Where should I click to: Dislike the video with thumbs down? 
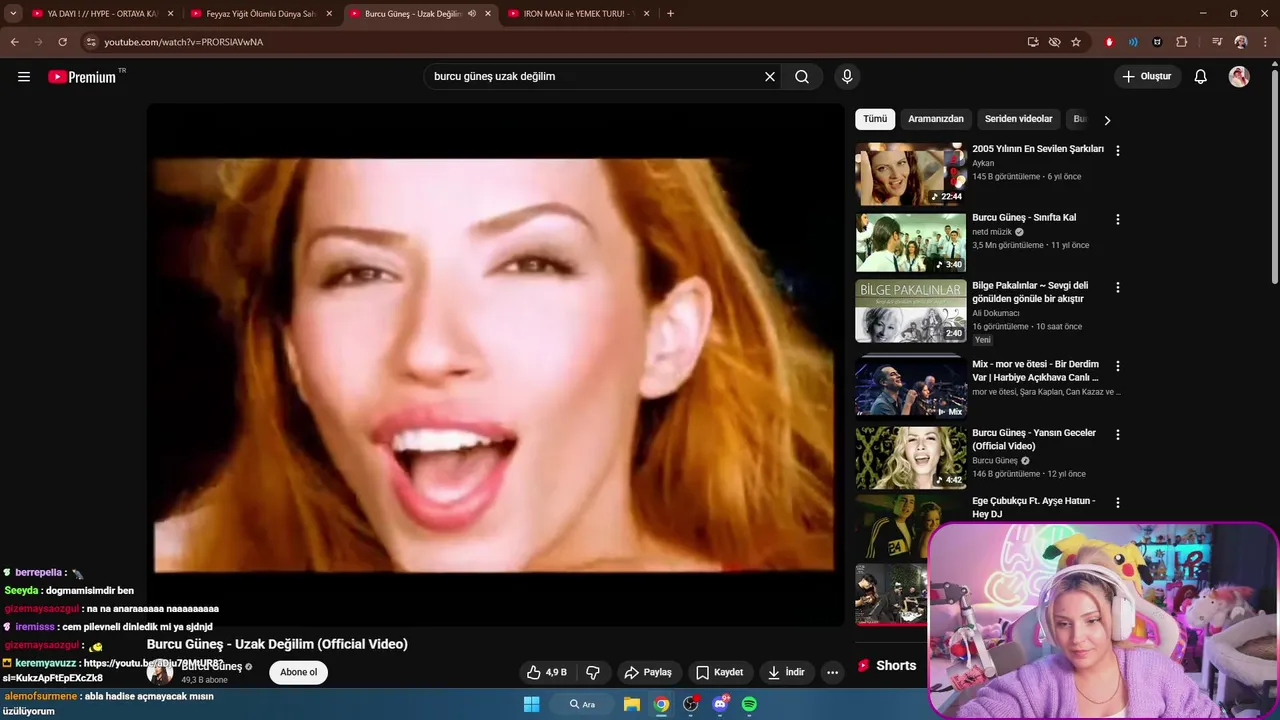(x=593, y=672)
